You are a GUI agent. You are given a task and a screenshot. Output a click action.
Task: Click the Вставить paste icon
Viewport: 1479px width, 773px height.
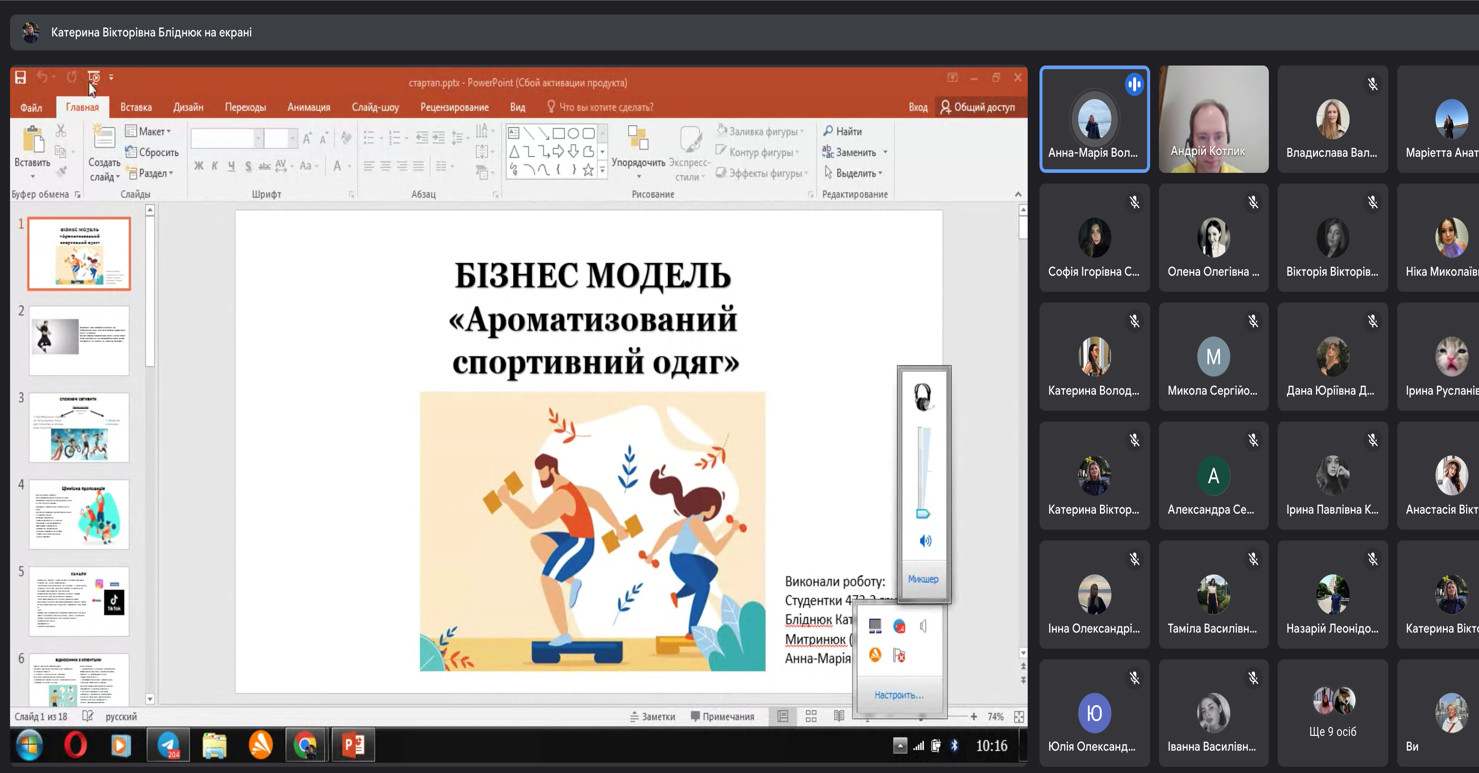pos(32,142)
